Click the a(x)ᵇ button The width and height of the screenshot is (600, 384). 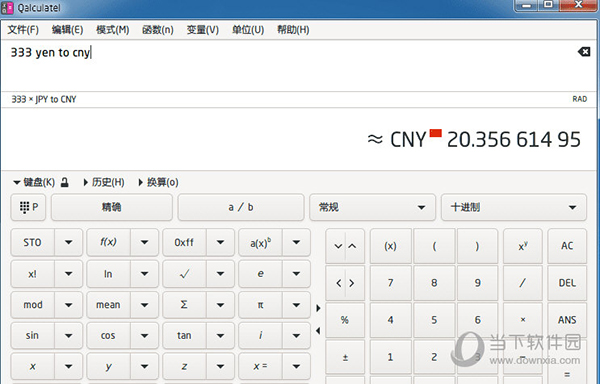click(260, 242)
